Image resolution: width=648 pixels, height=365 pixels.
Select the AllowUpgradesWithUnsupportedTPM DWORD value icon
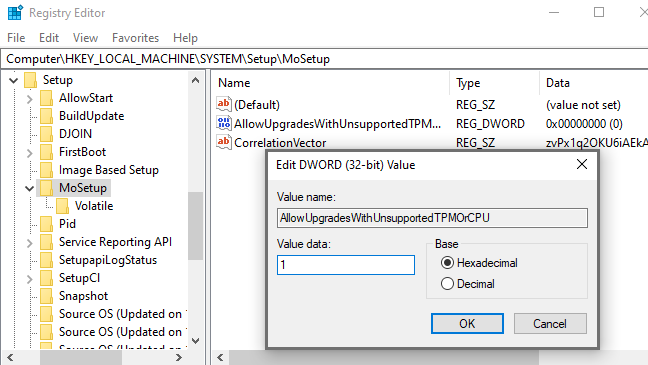224,123
